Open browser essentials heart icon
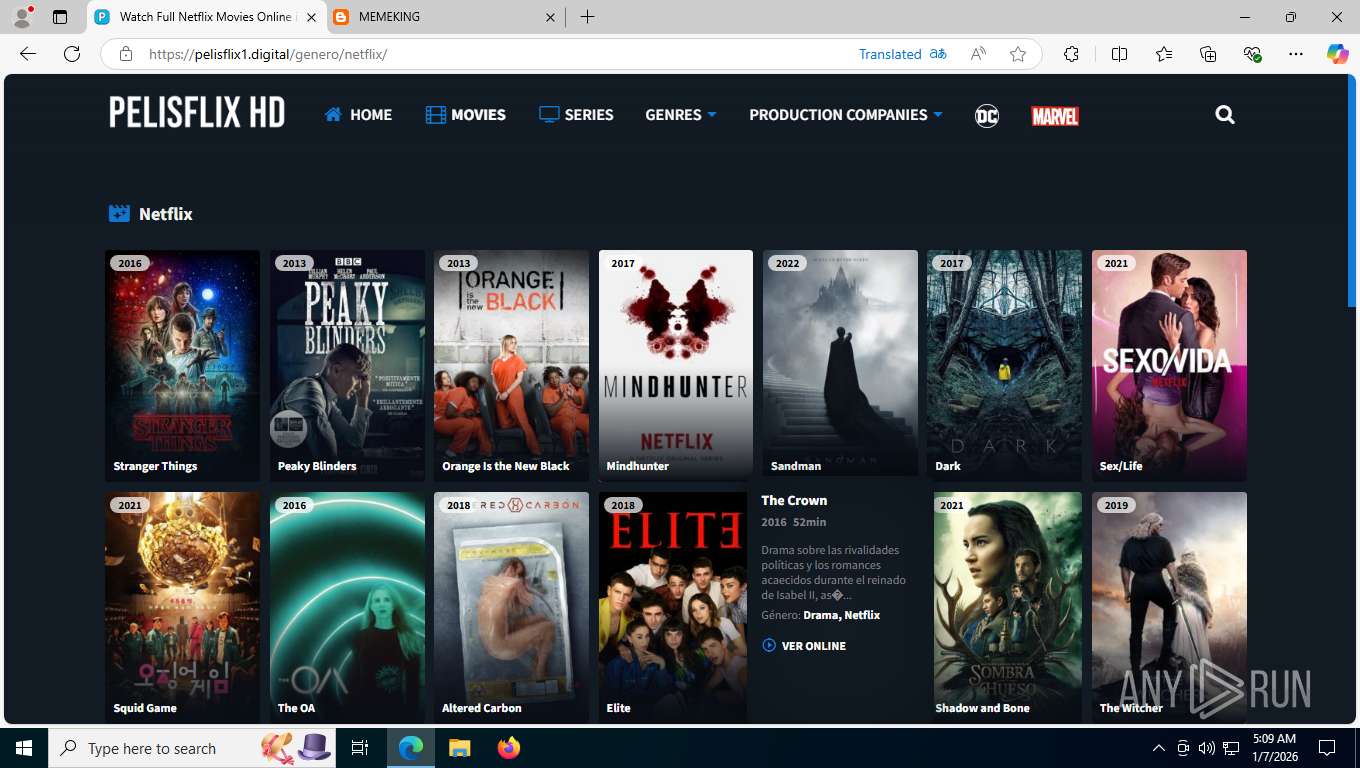This screenshot has width=1360, height=768. pyautogui.click(x=1252, y=54)
